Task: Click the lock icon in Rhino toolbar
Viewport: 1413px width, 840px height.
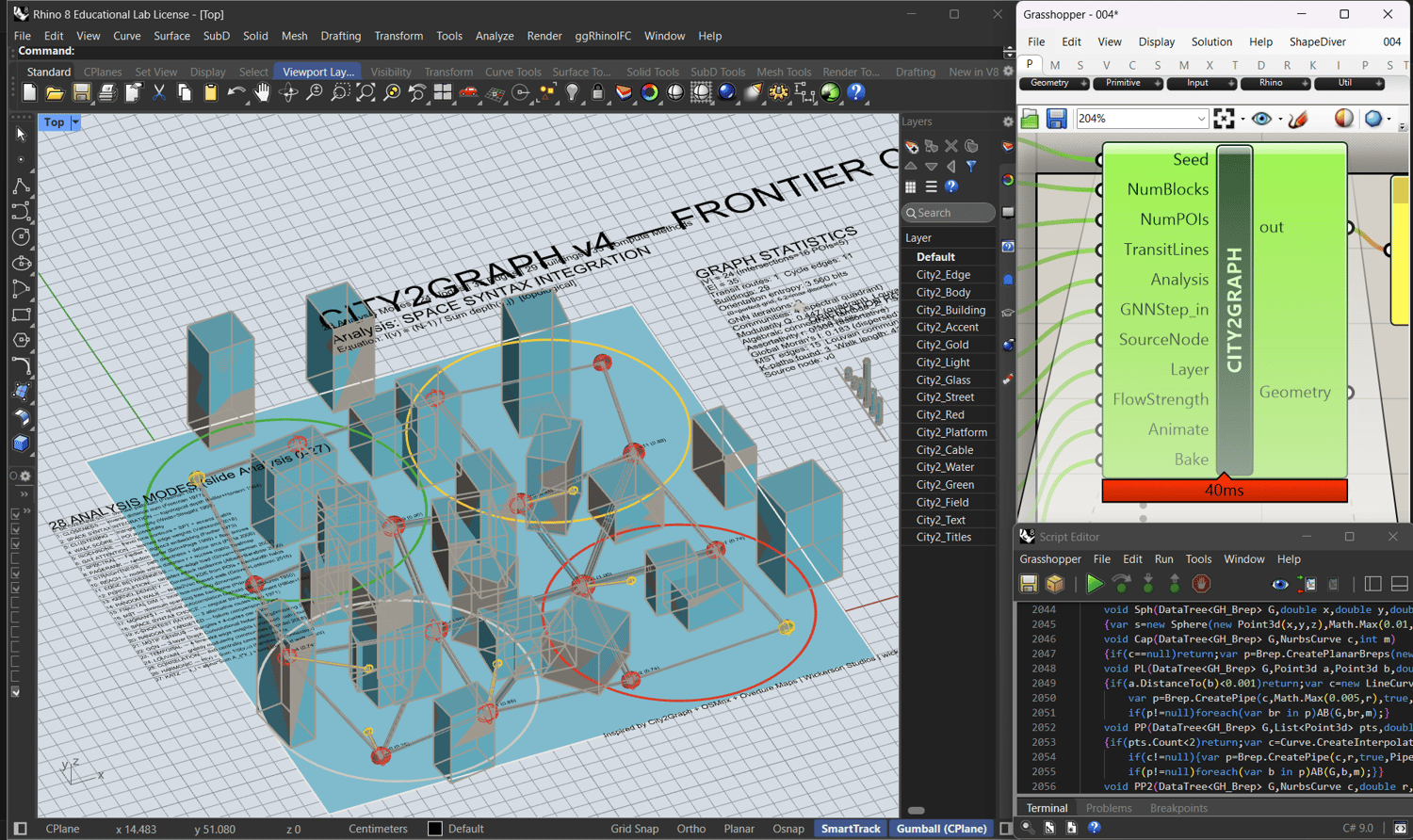Action: coord(597,92)
